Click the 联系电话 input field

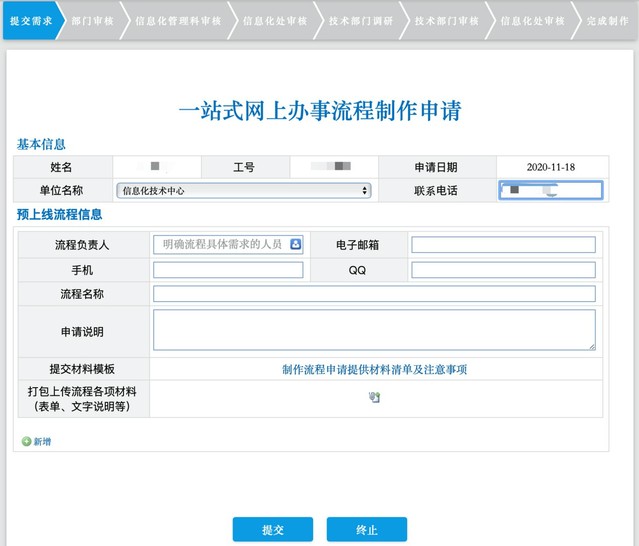550,190
